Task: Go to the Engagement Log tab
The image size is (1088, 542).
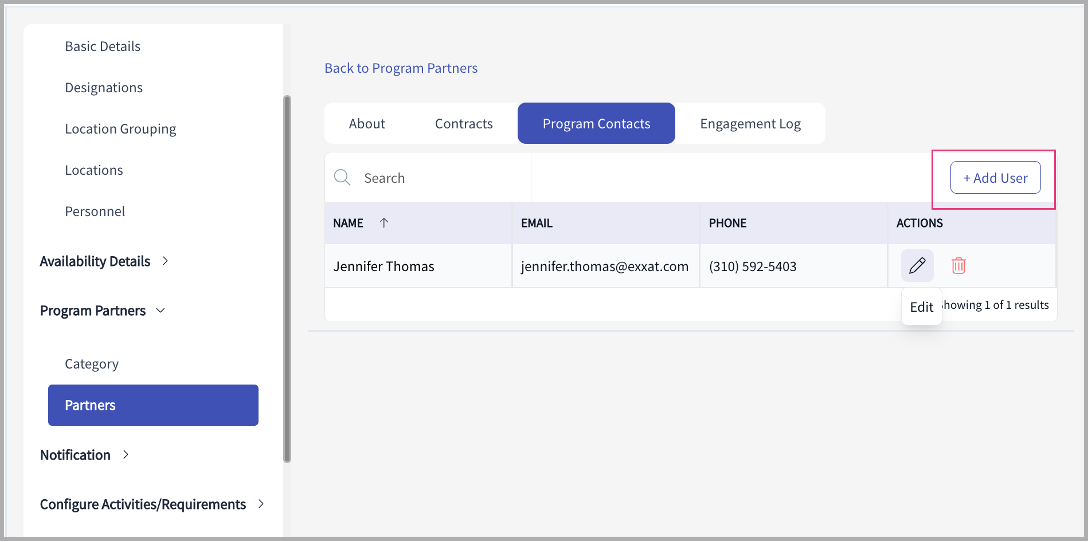Action: coord(750,124)
